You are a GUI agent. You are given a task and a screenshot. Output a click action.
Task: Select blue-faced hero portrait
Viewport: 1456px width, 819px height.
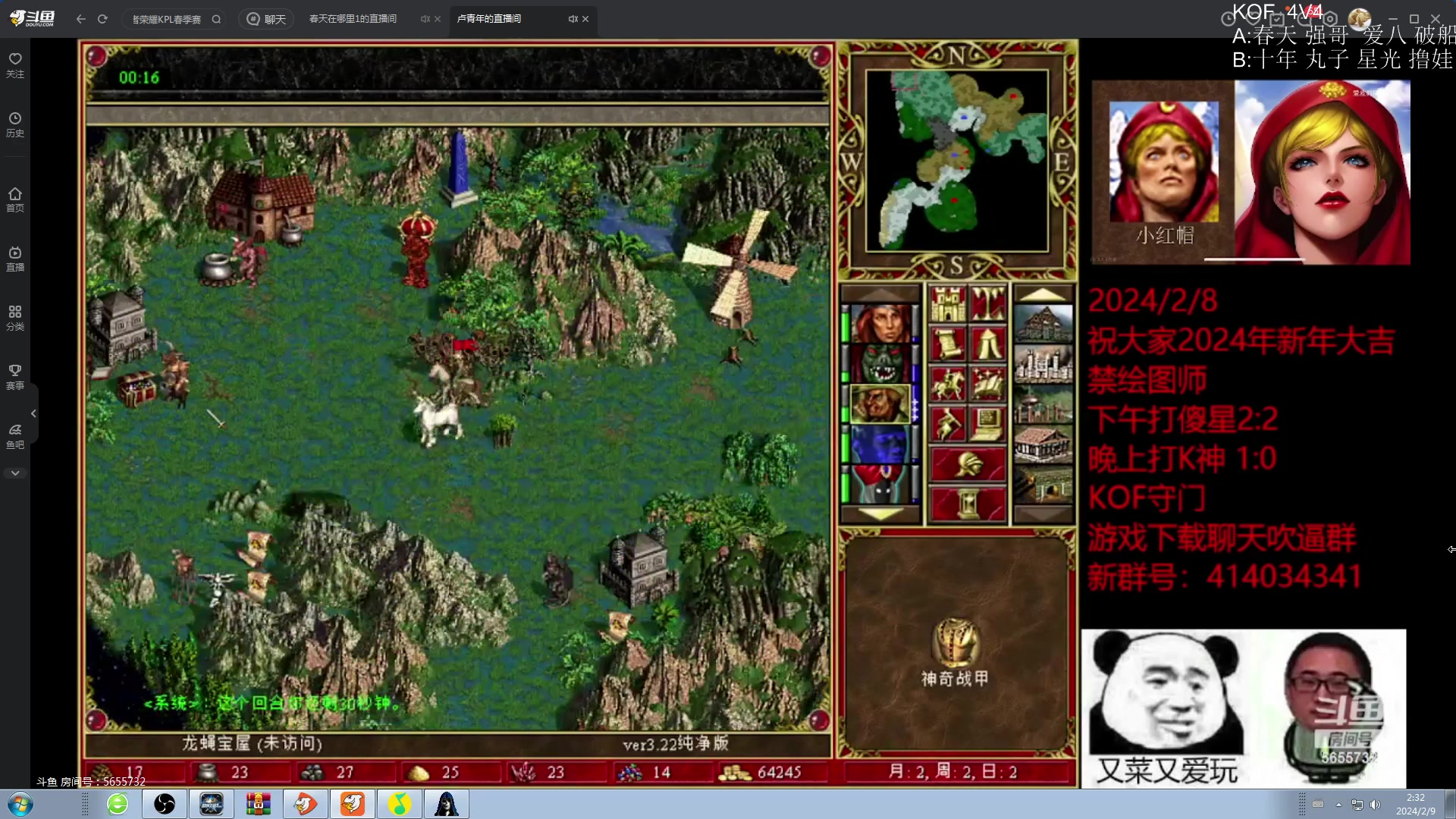880,444
